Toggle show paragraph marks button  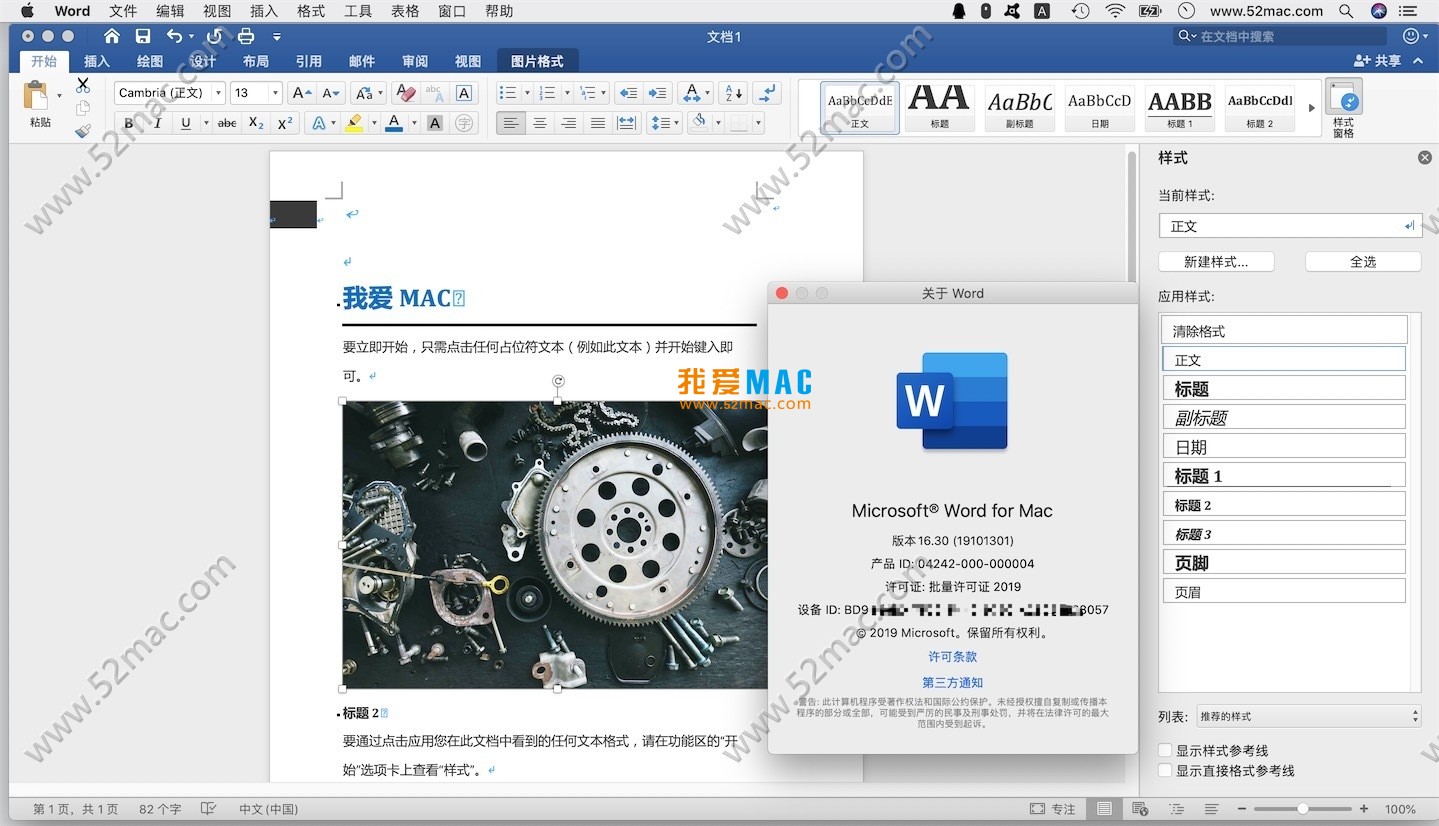point(767,93)
